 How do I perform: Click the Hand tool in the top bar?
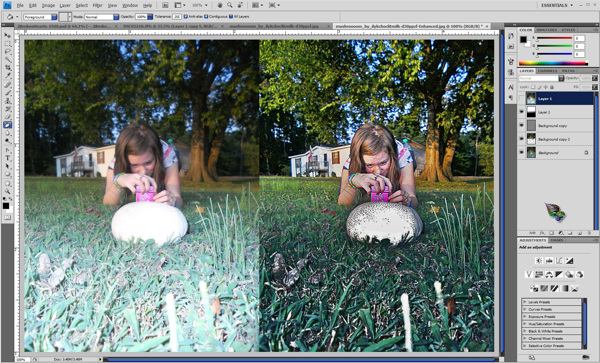click(x=220, y=5)
